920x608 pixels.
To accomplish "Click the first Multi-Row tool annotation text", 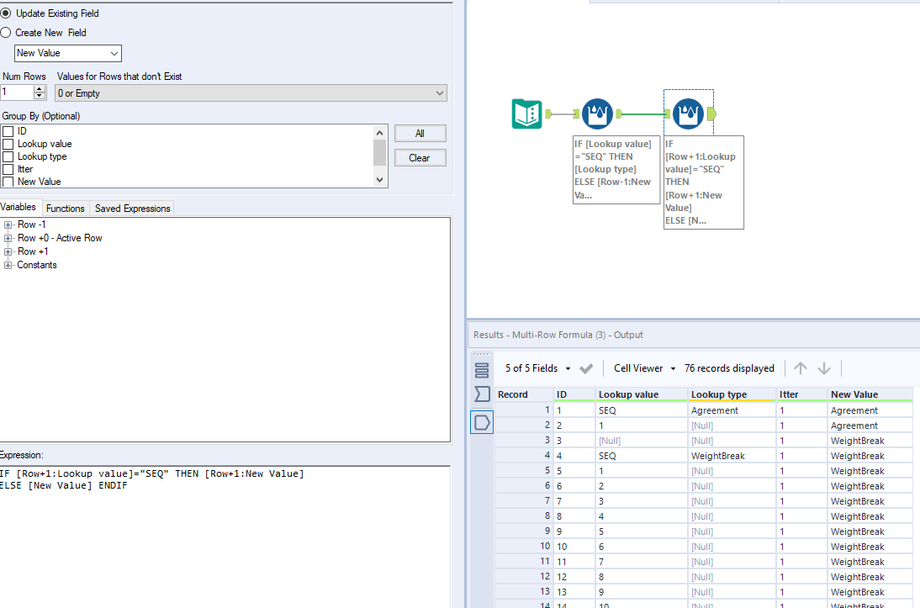I will tap(616, 170).
